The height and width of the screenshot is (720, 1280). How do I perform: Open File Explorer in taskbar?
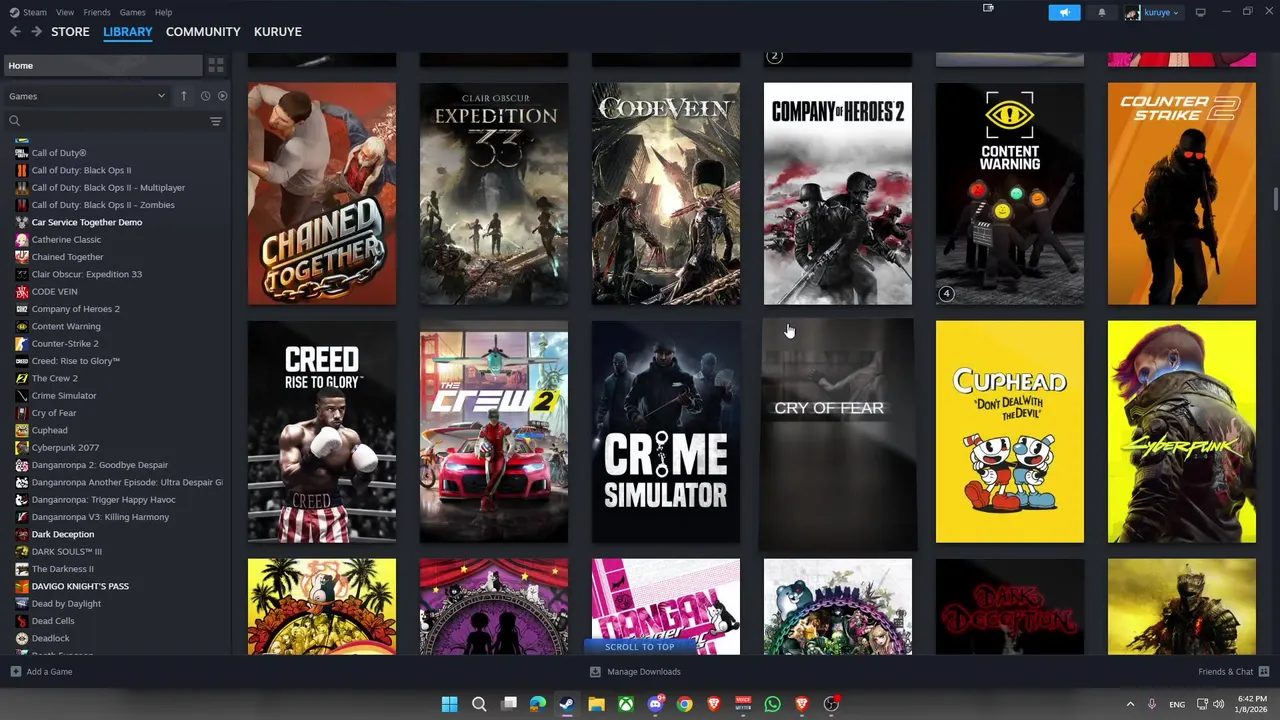coord(596,704)
